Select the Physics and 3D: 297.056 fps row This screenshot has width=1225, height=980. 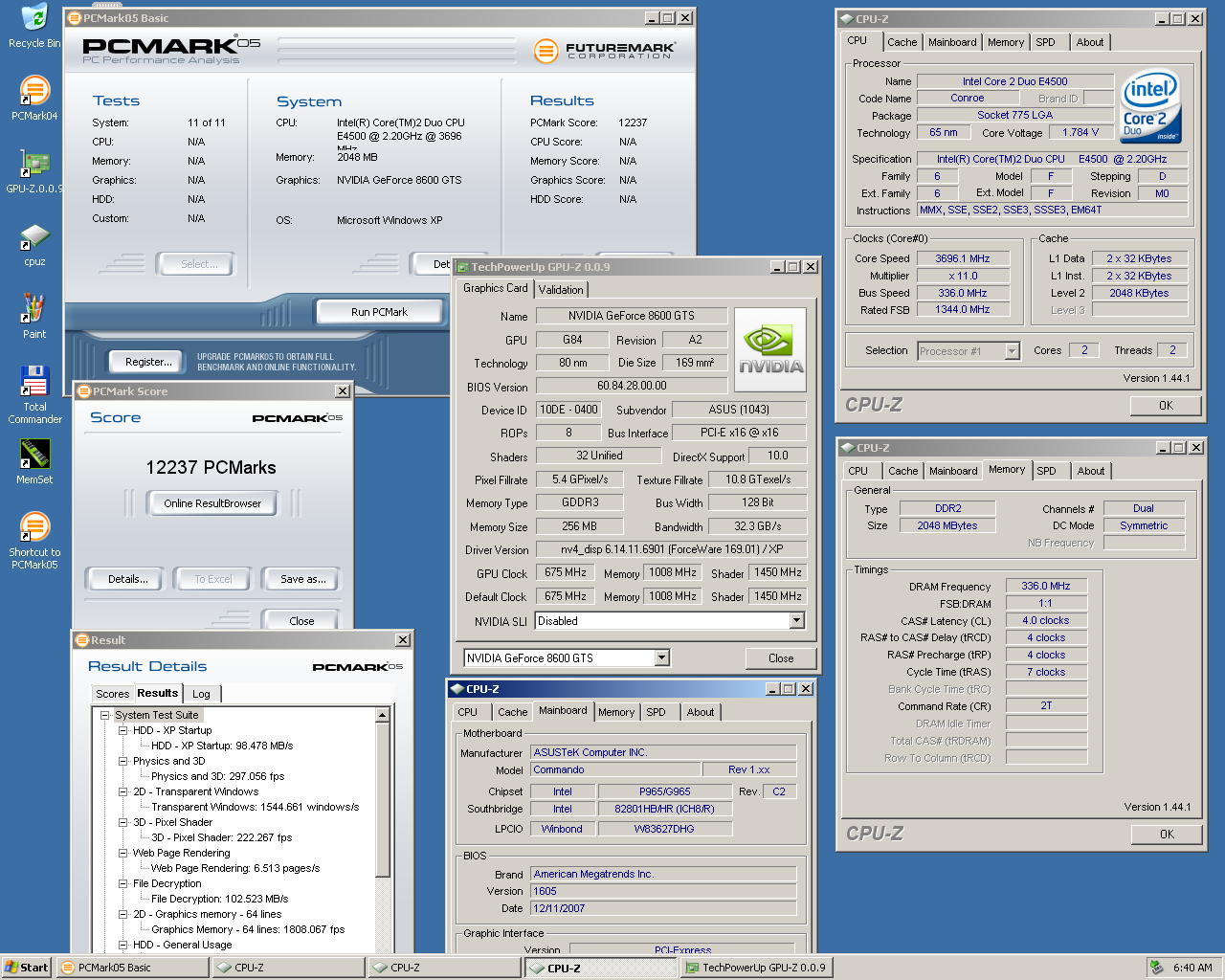point(217,776)
